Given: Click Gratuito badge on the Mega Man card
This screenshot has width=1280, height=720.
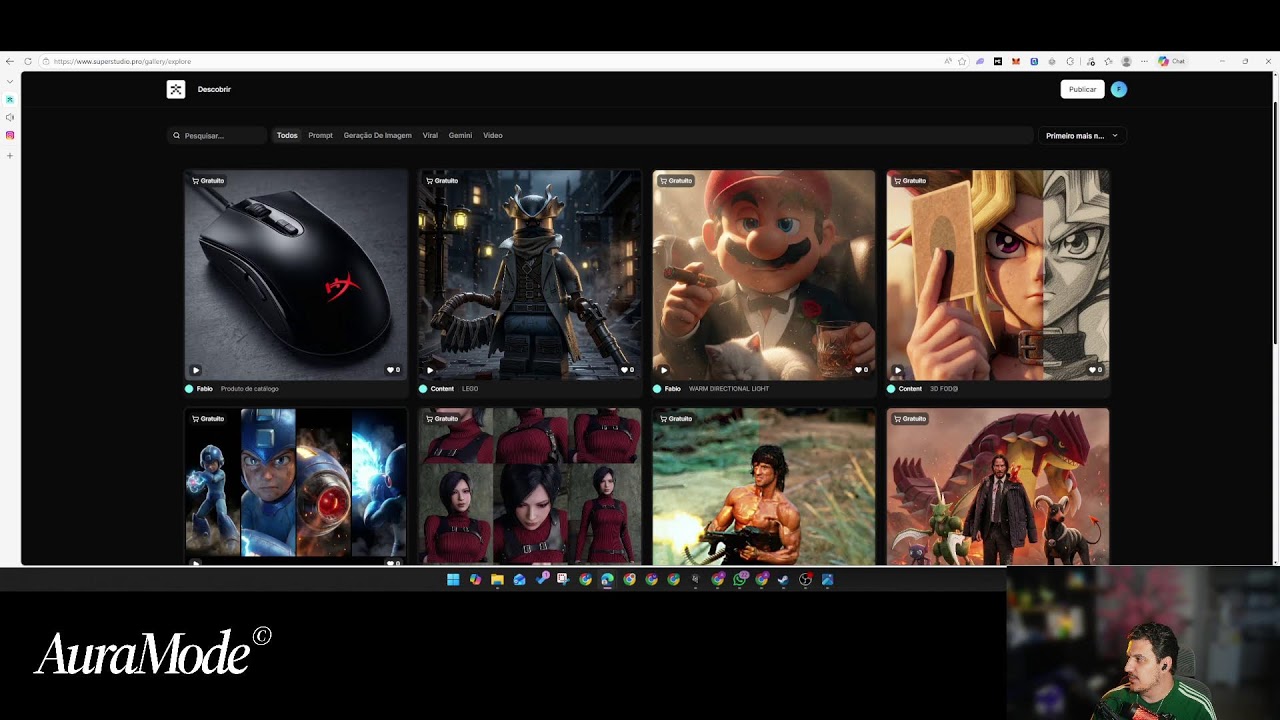Looking at the screenshot, I should pos(208,419).
